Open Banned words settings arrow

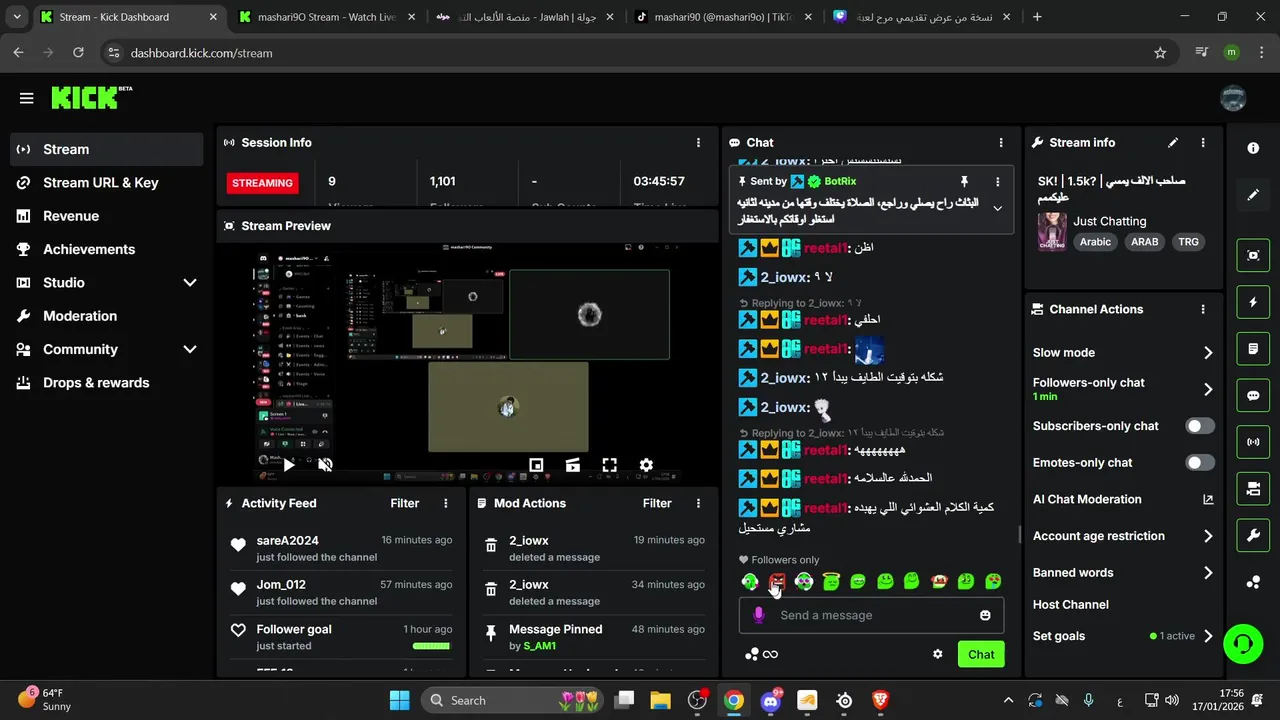[x=1208, y=573]
